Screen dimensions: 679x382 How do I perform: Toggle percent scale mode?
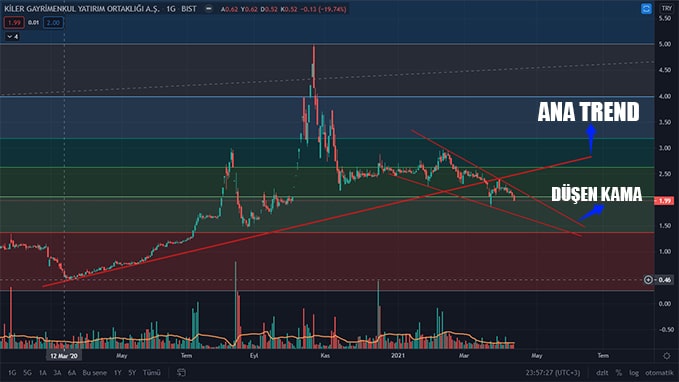pos(619,372)
